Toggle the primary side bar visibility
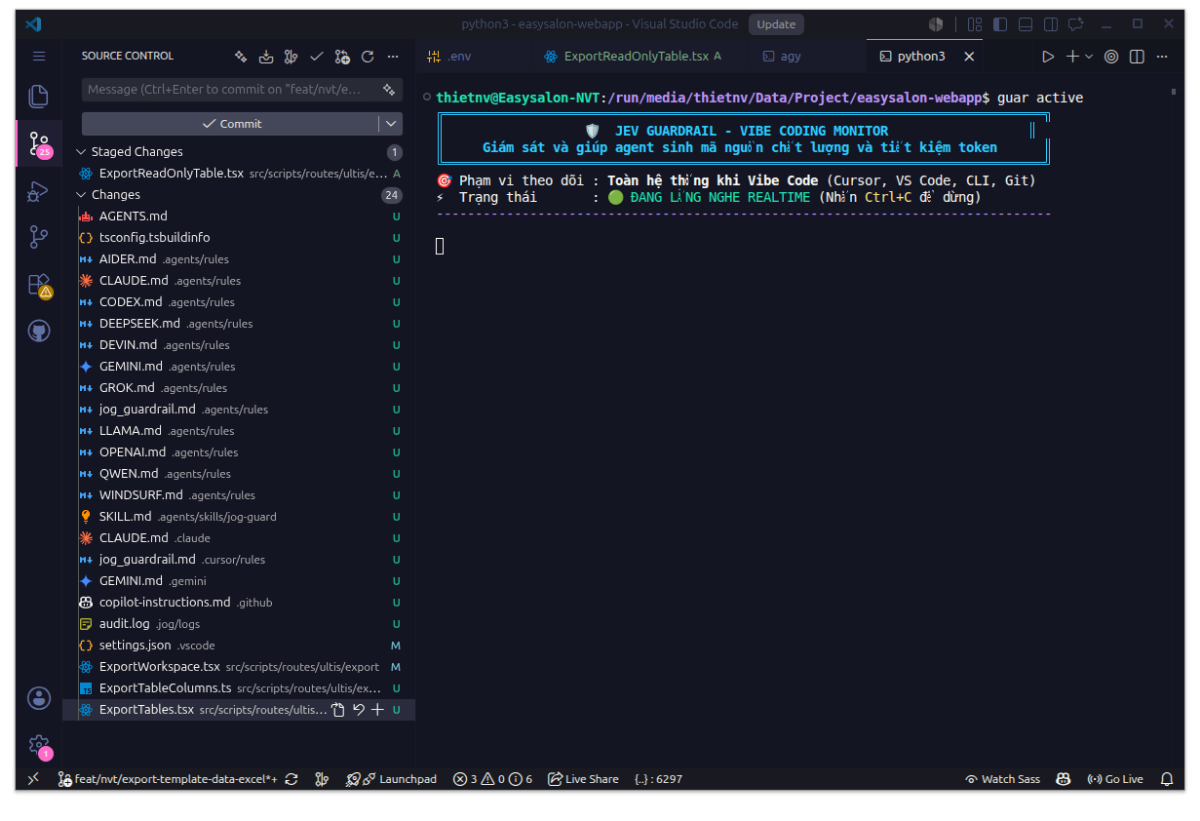1200x821 pixels. [1000, 24]
